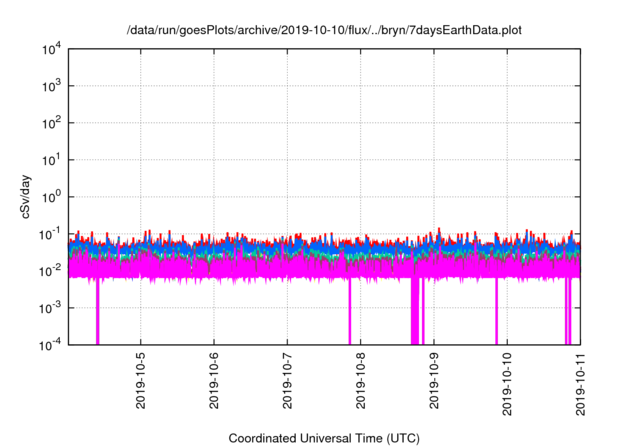Image resolution: width=640 pixels, height=448 pixels.
Task: Click the 10^2 y-axis tick label
Action: [x=51, y=123]
